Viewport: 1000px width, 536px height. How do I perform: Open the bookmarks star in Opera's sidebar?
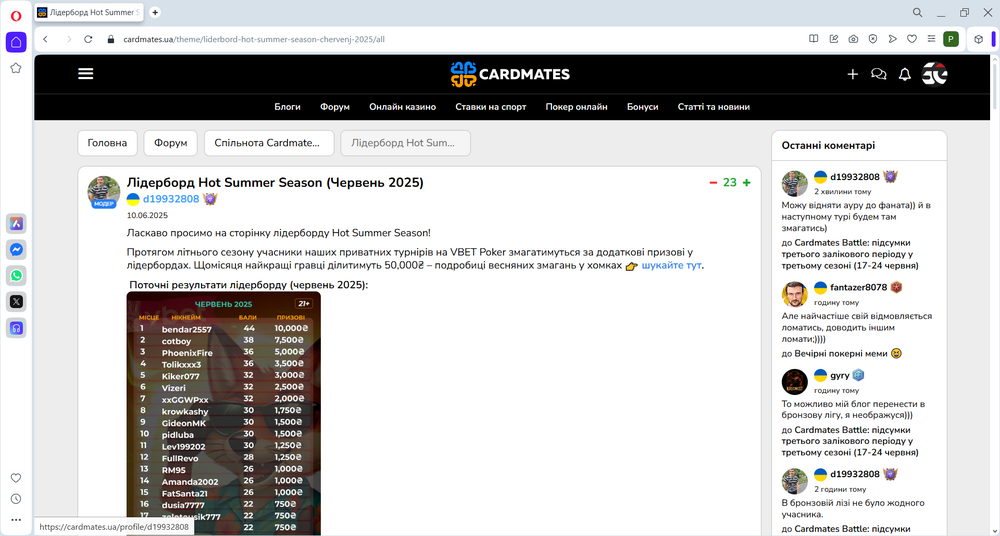click(x=16, y=68)
